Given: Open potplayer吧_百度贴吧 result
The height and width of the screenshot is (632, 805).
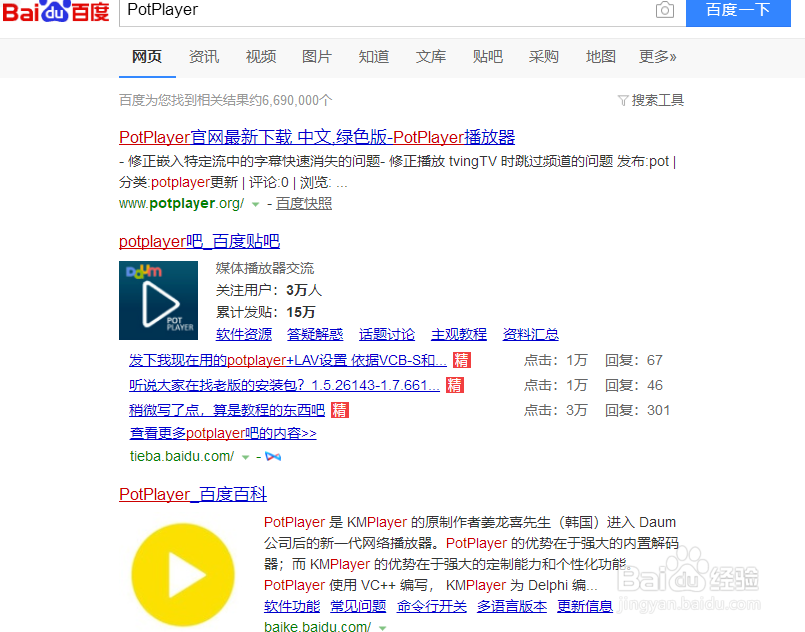Looking at the screenshot, I should tap(199, 241).
